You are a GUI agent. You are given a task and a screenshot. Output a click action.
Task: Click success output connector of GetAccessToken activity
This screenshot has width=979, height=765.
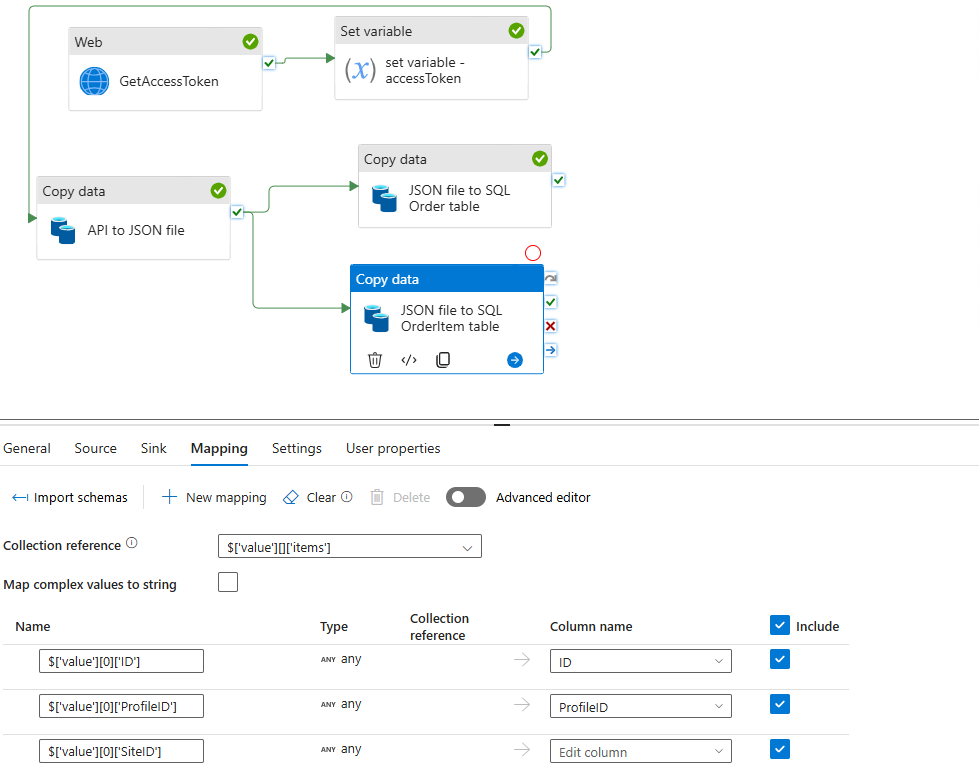point(269,62)
